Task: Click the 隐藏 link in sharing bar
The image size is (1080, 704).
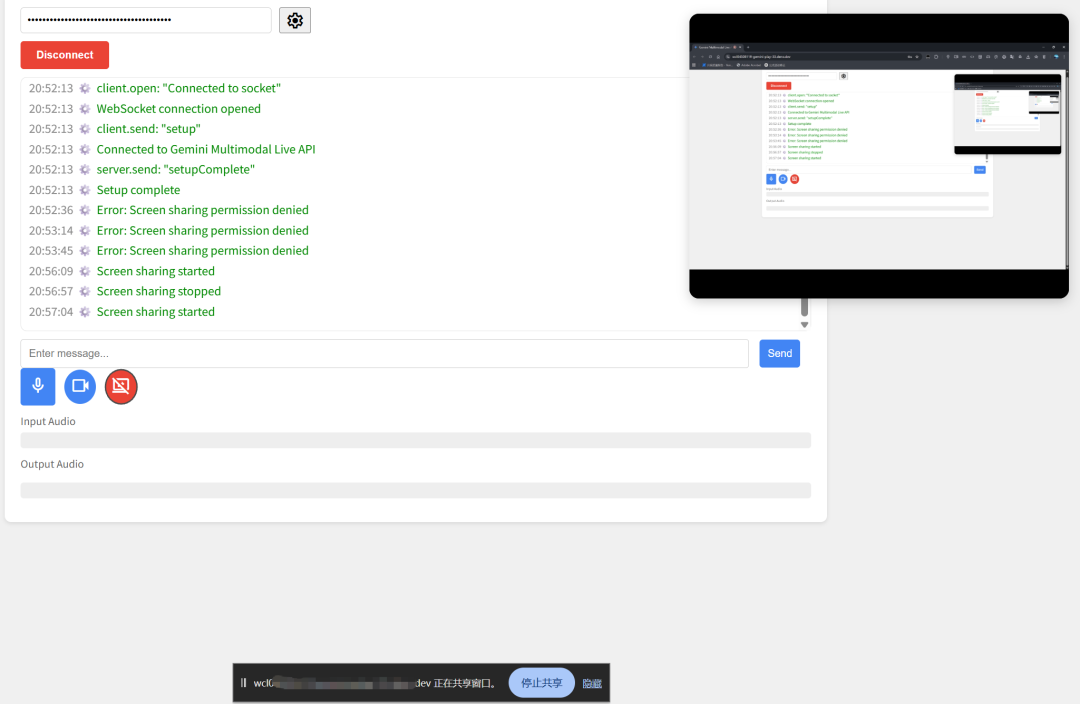Action: (x=592, y=684)
